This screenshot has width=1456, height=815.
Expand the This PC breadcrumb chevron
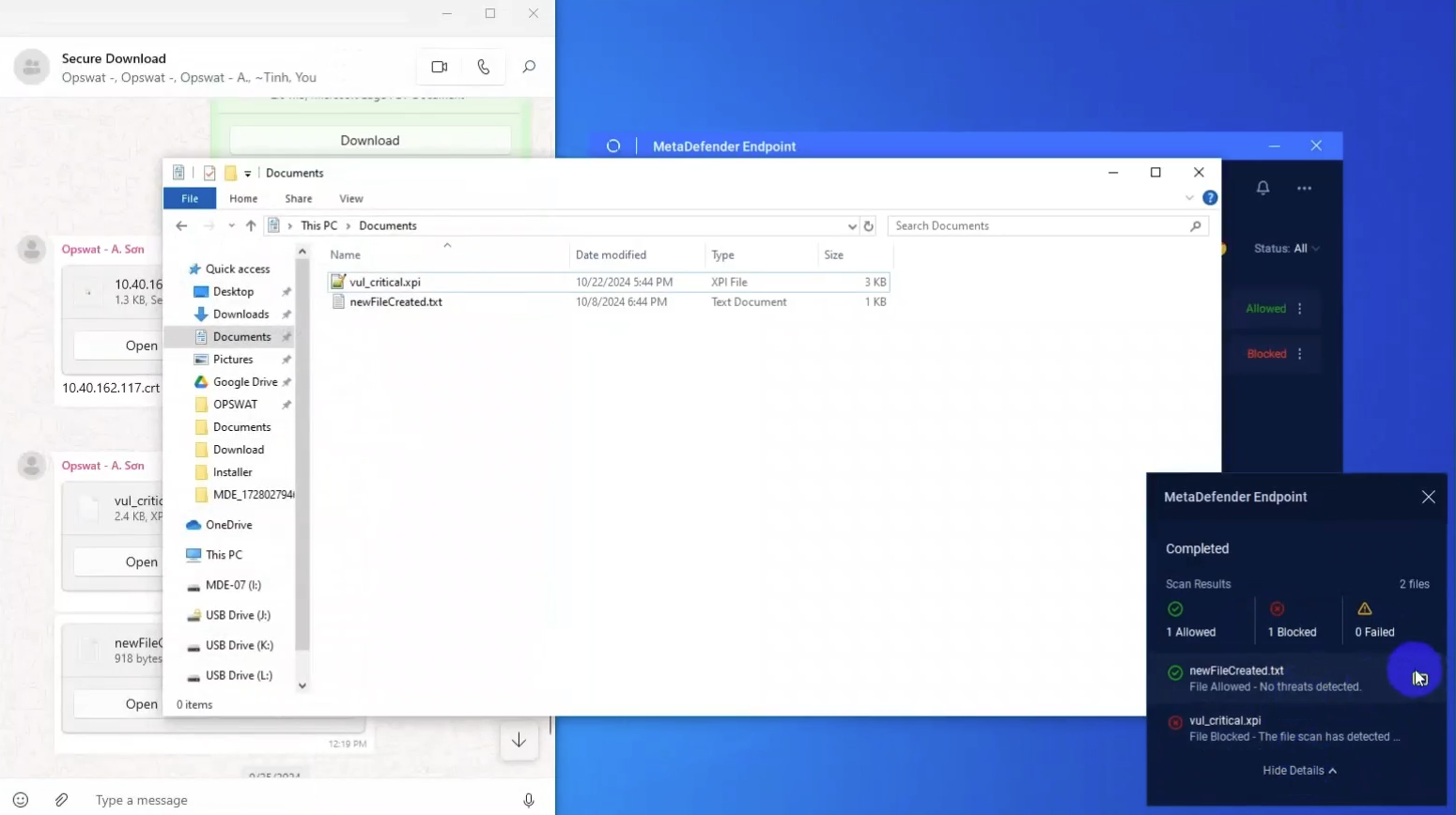point(349,226)
